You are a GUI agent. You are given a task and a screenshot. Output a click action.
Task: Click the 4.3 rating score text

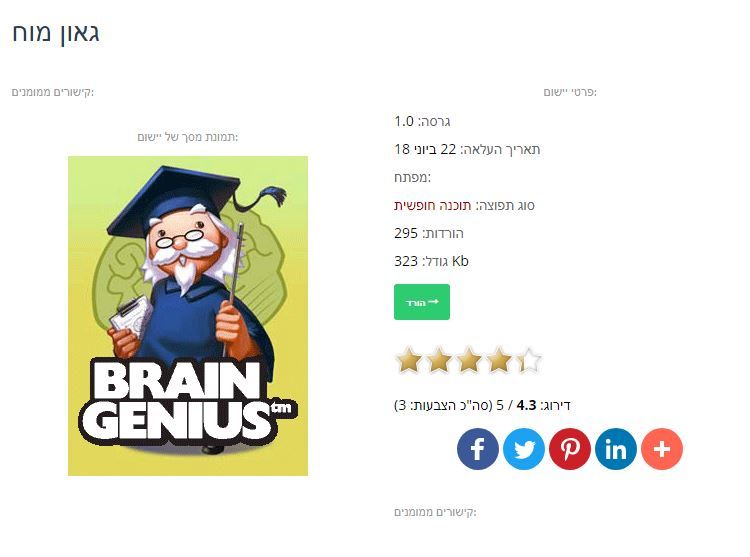[x=527, y=405]
